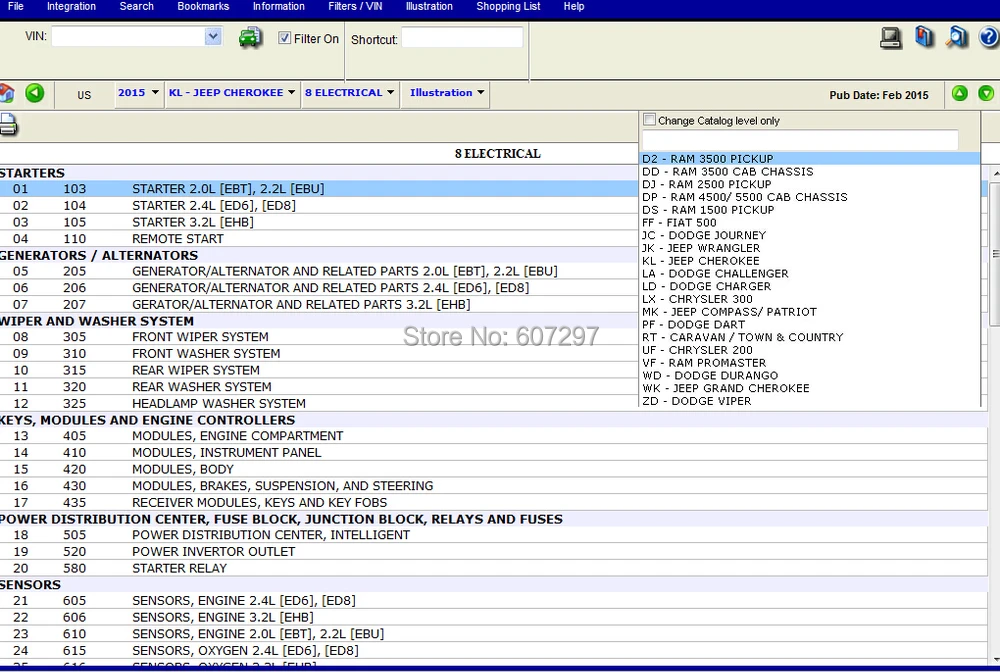The height and width of the screenshot is (672, 1000).
Task: Open the Illustration menu in menu bar
Action: (429, 6)
